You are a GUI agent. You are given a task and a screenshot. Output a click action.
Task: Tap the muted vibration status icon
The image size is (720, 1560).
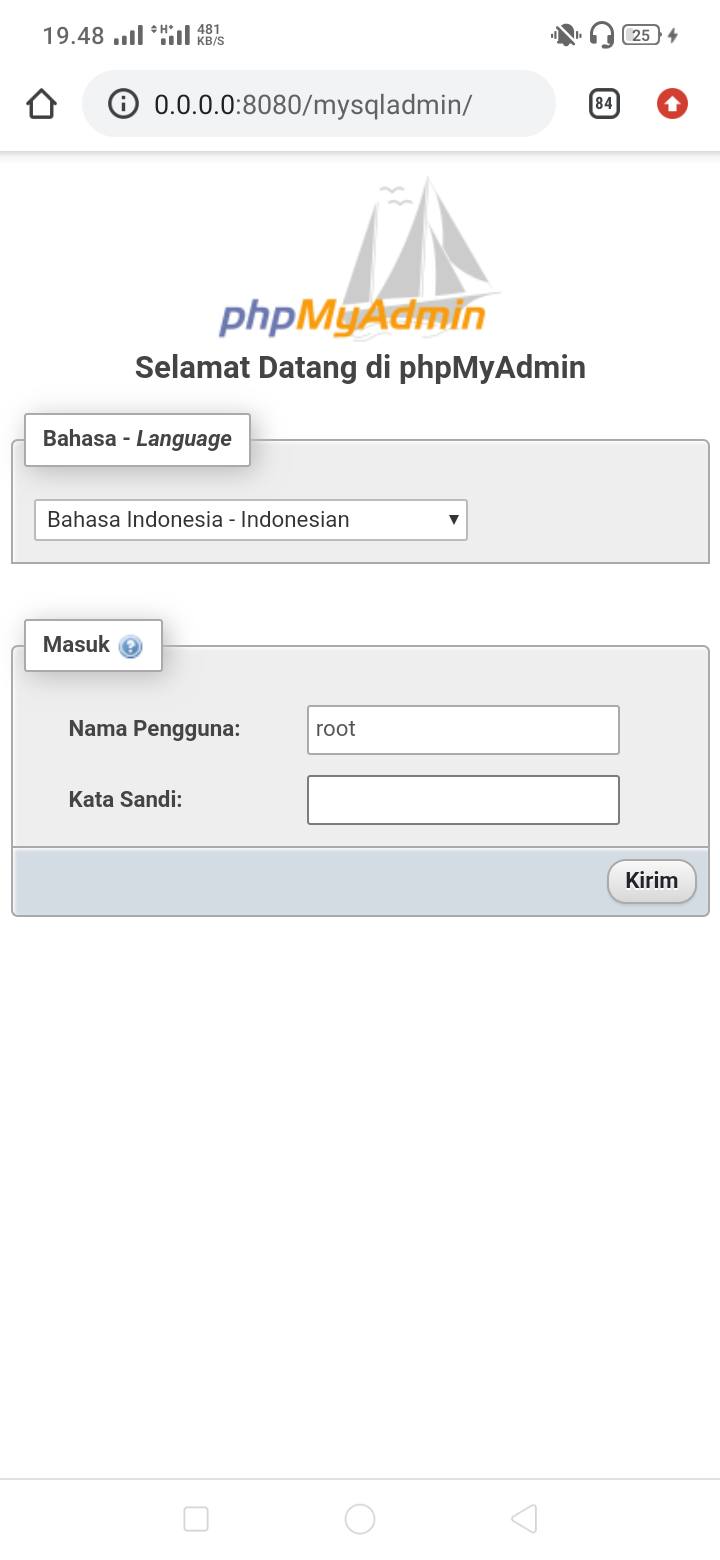[x=565, y=36]
